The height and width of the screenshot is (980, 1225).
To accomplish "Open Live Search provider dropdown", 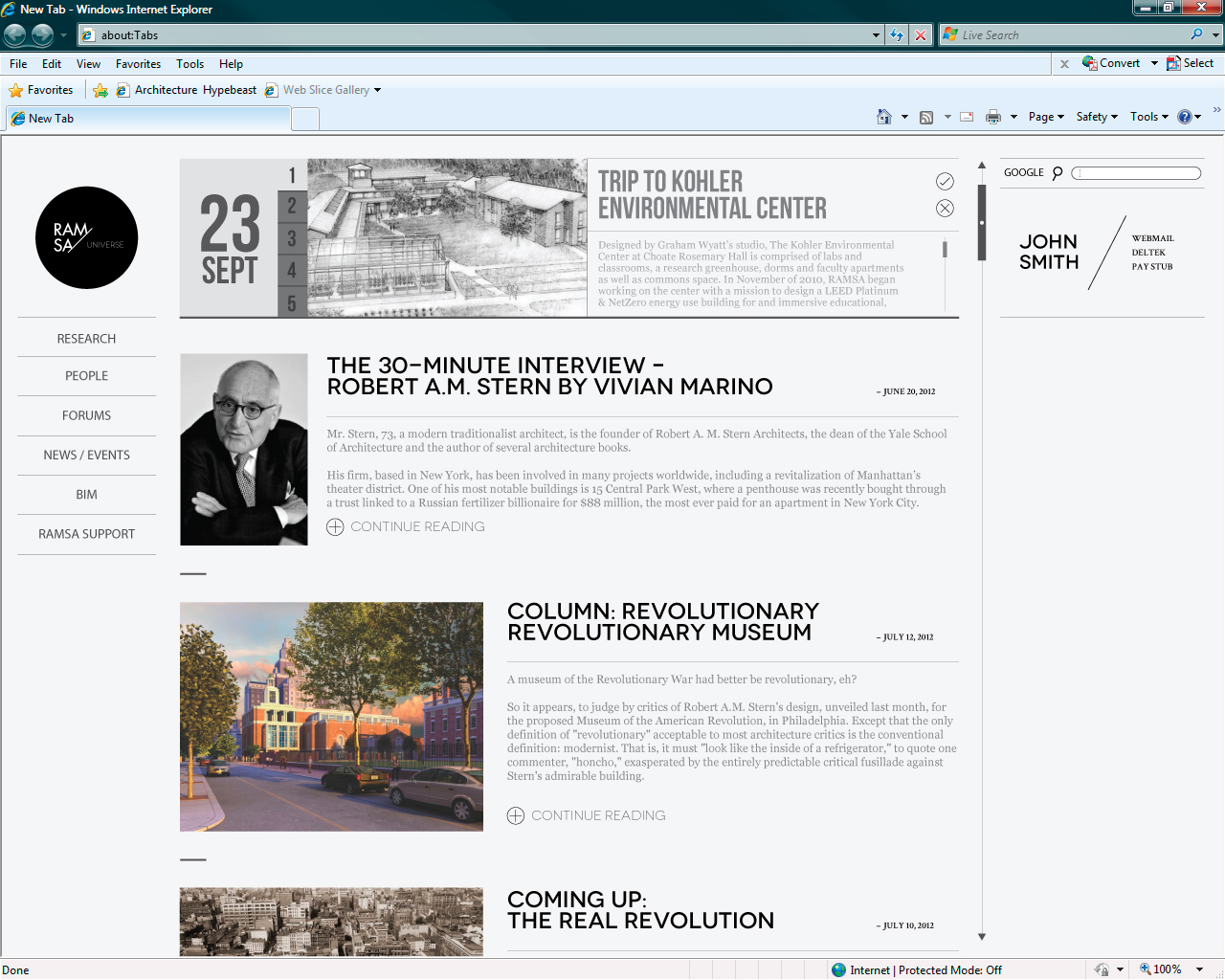I will [x=1216, y=35].
